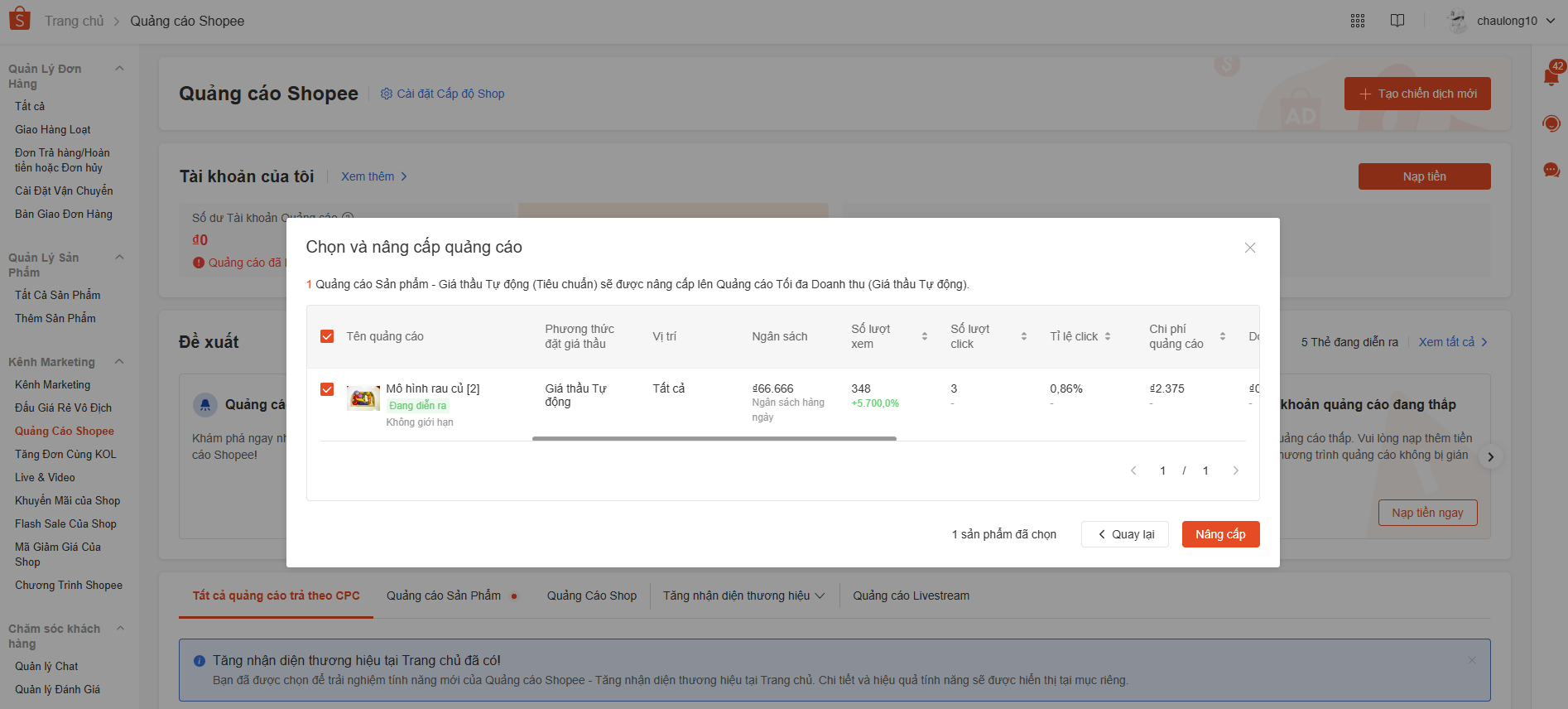
Task: Click the Nâng cấp button
Action: tap(1220, 534)
